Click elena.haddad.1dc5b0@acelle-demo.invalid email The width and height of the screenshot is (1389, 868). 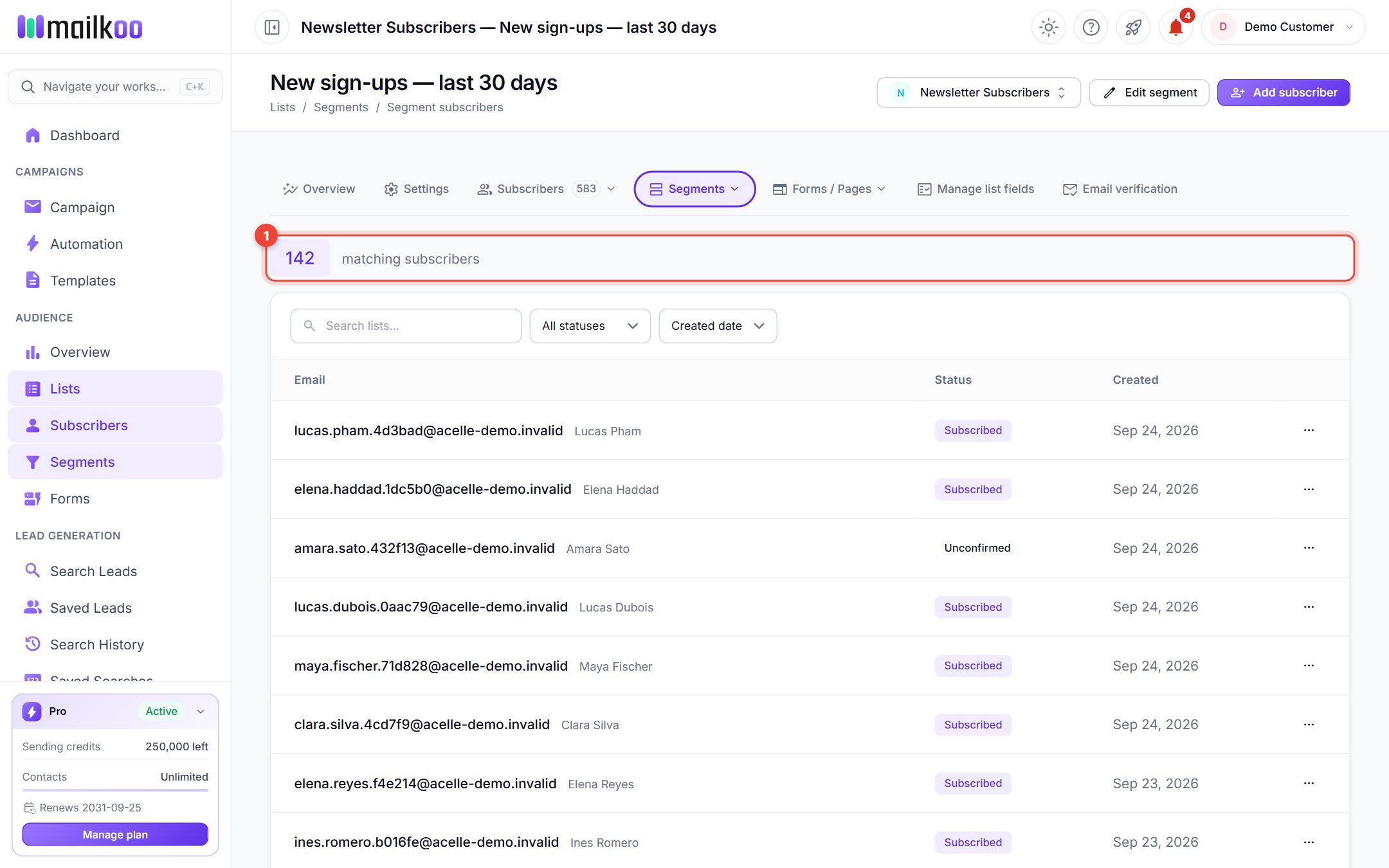[433, 489]
